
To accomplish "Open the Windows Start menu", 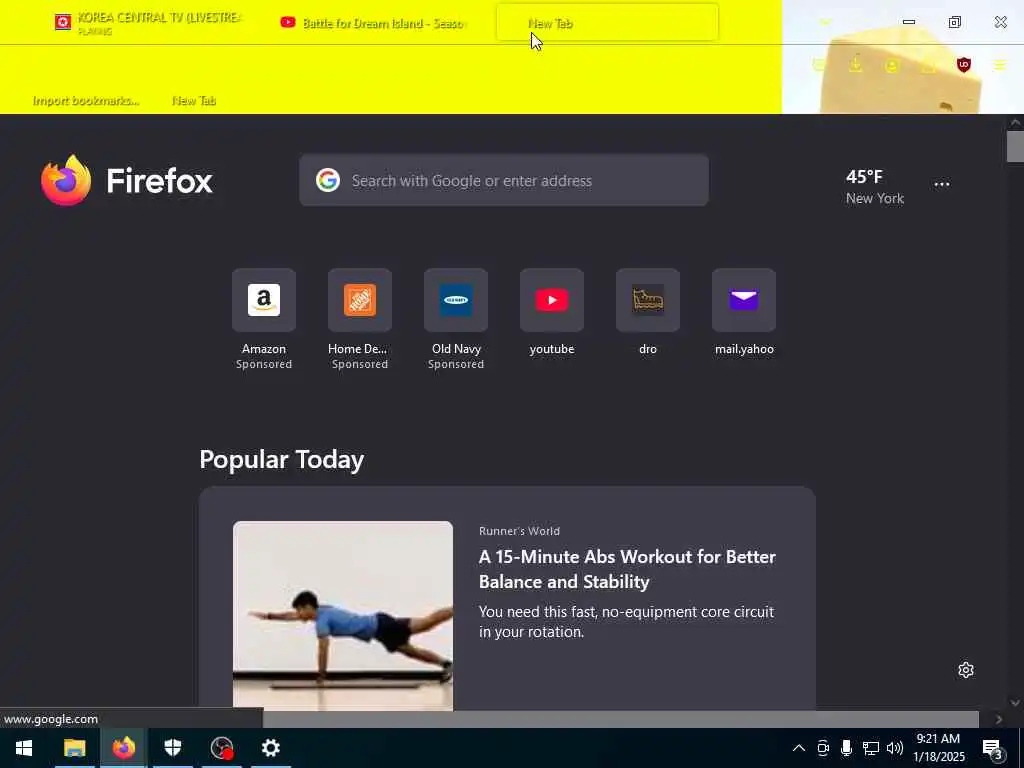I will 24,748.
